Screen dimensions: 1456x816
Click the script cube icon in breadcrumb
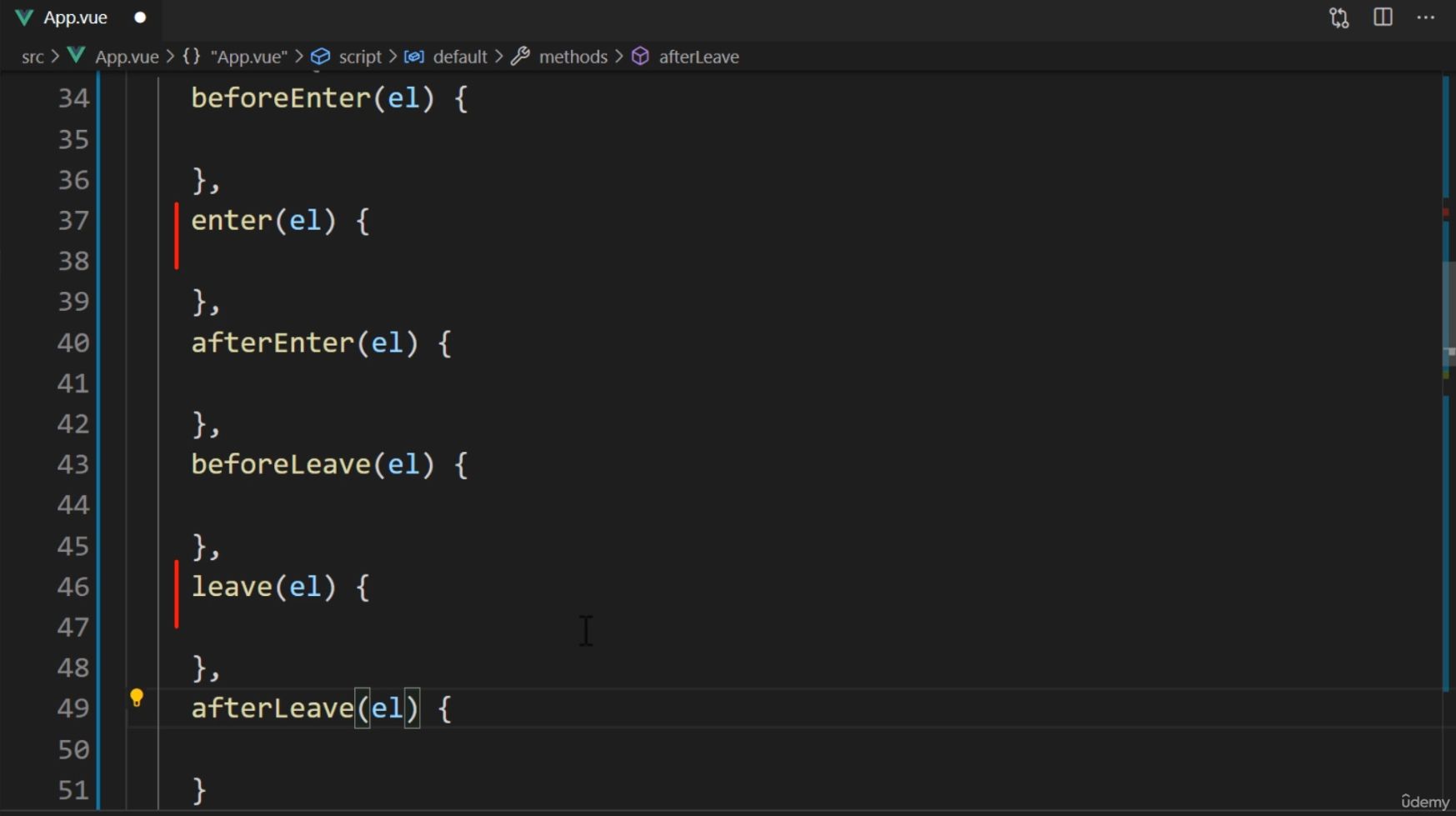tap(321, 57)
